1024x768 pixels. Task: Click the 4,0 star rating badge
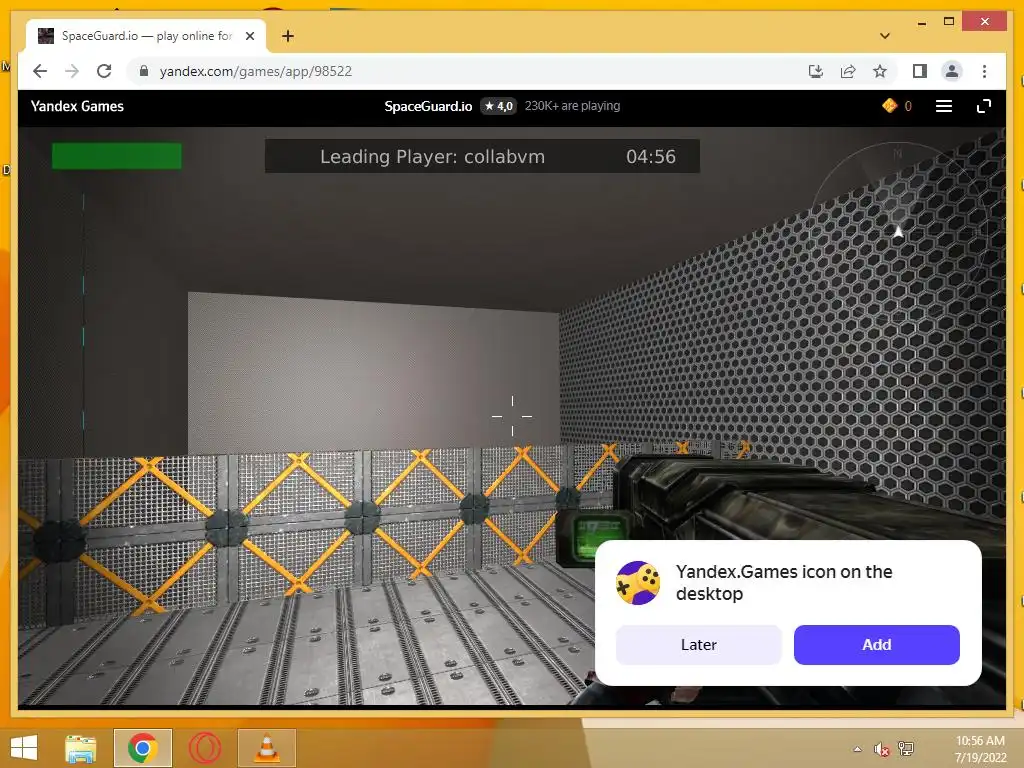point(498,106)
